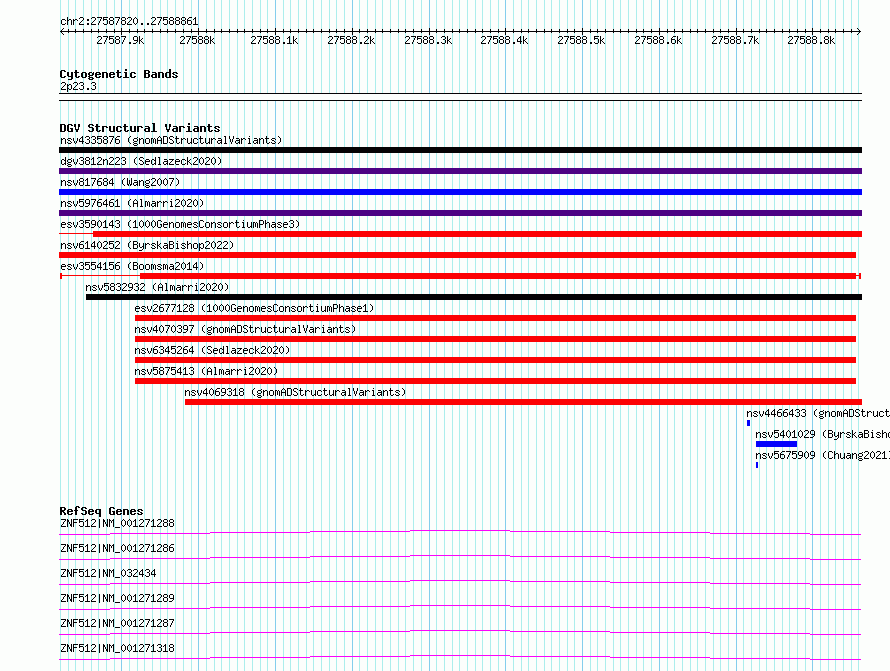Click the esv2677128 1000GenomesConsortiumPhase1 label
The image size is (890, 671).
(x=254, y=308)
